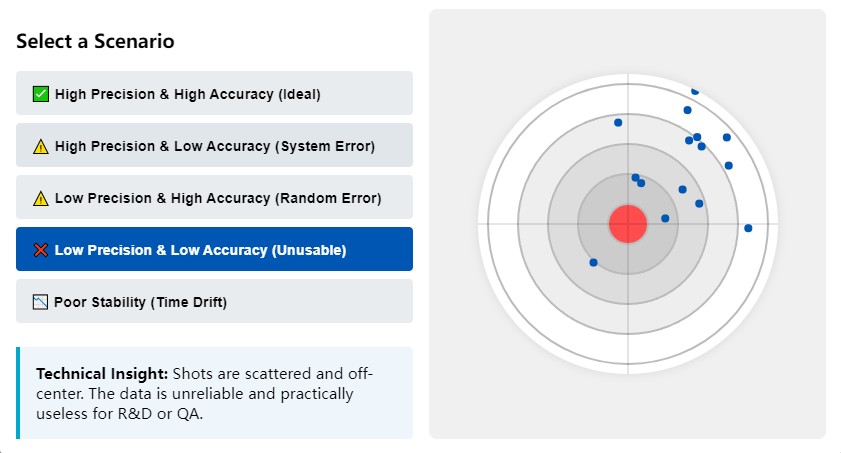Click warning icon beside Random Error scenario
Screen dimensions: 841x453
41,198
